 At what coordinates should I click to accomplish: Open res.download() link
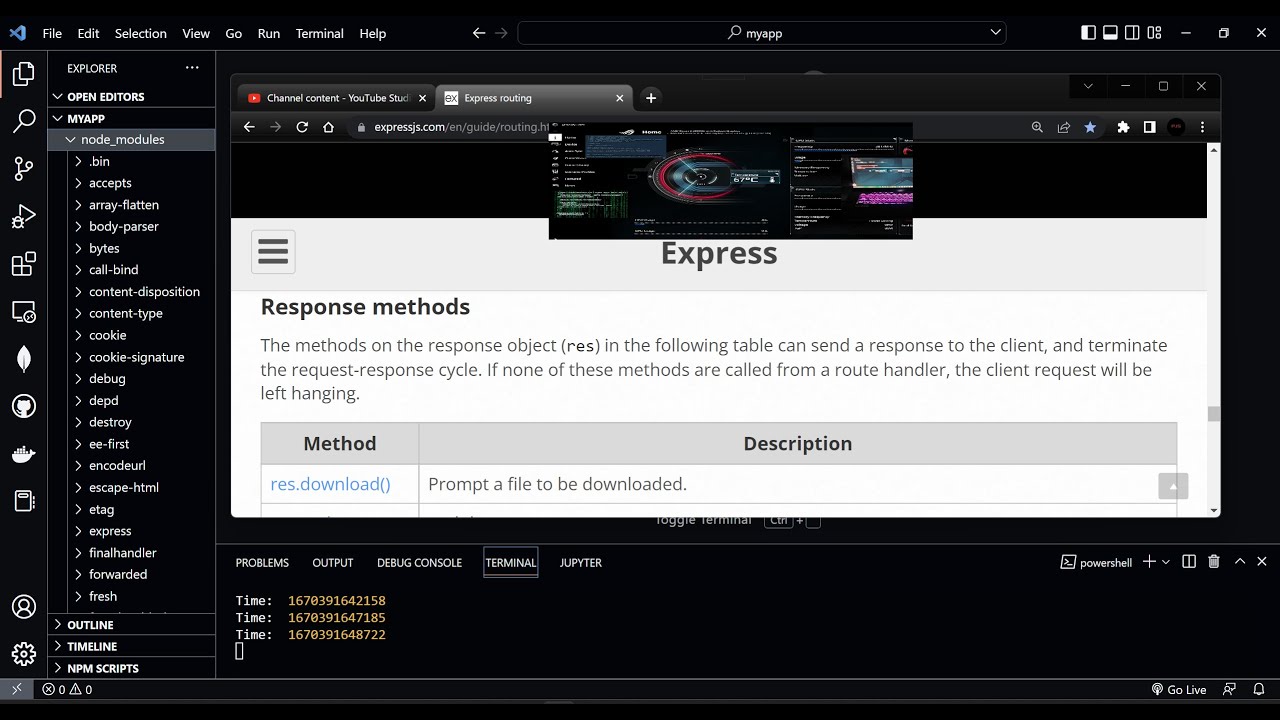point(330,484)
